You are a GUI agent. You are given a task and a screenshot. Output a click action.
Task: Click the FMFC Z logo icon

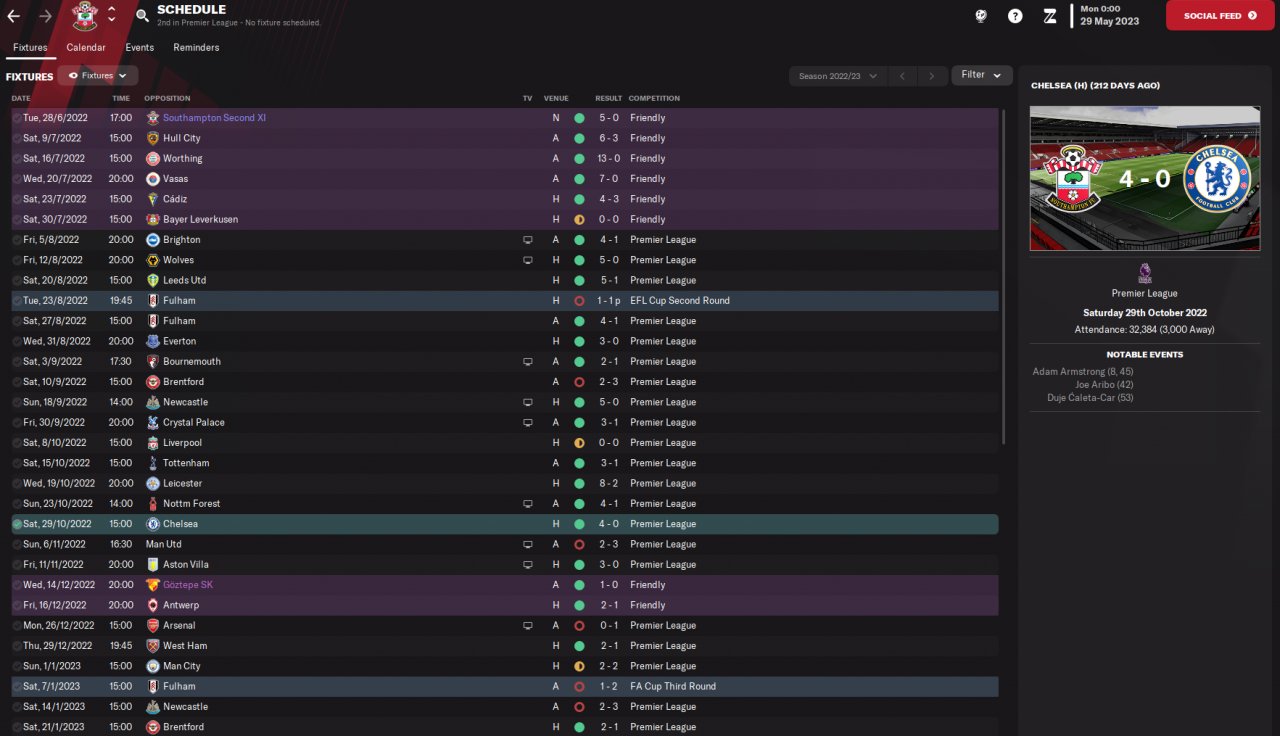1049,16
